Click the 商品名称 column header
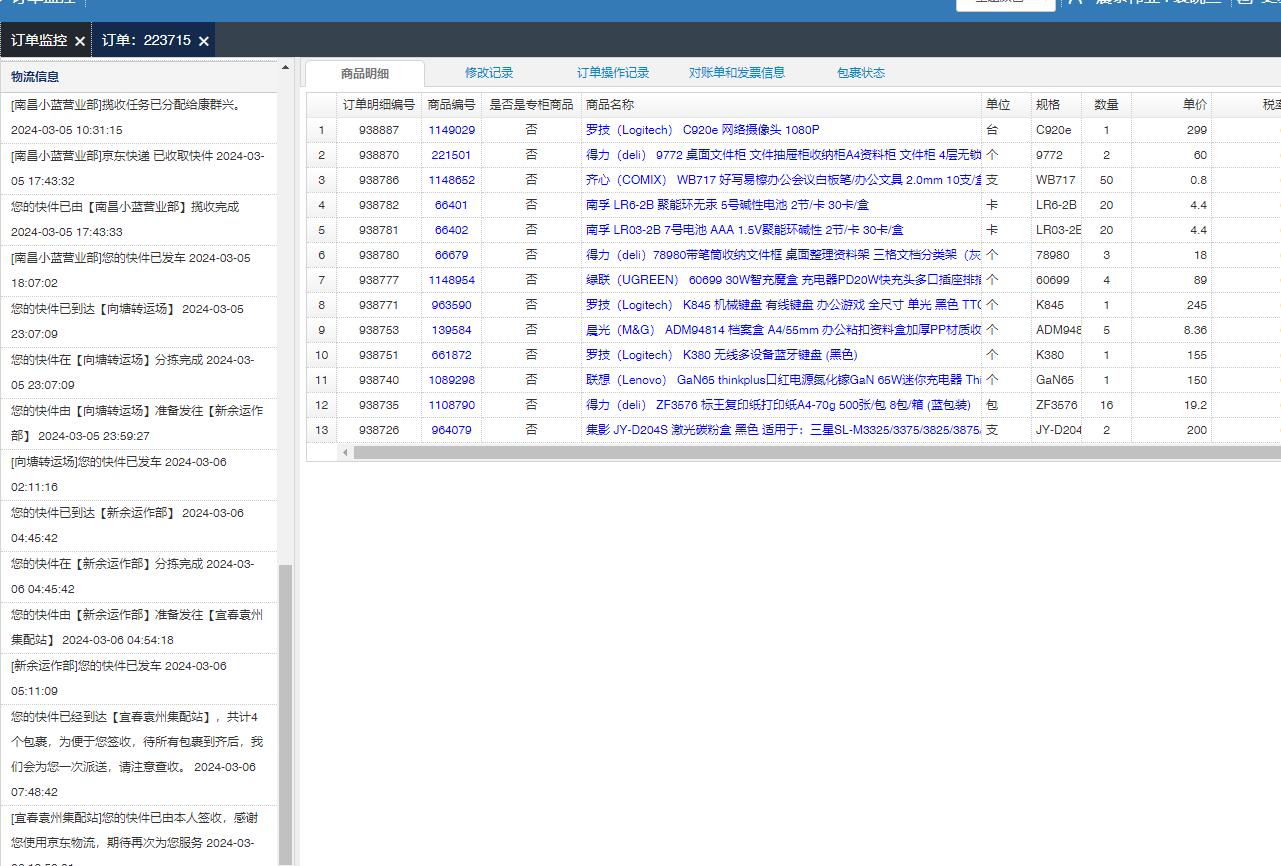The width and height of the screenshot is (1281, 866). (781, 105)
